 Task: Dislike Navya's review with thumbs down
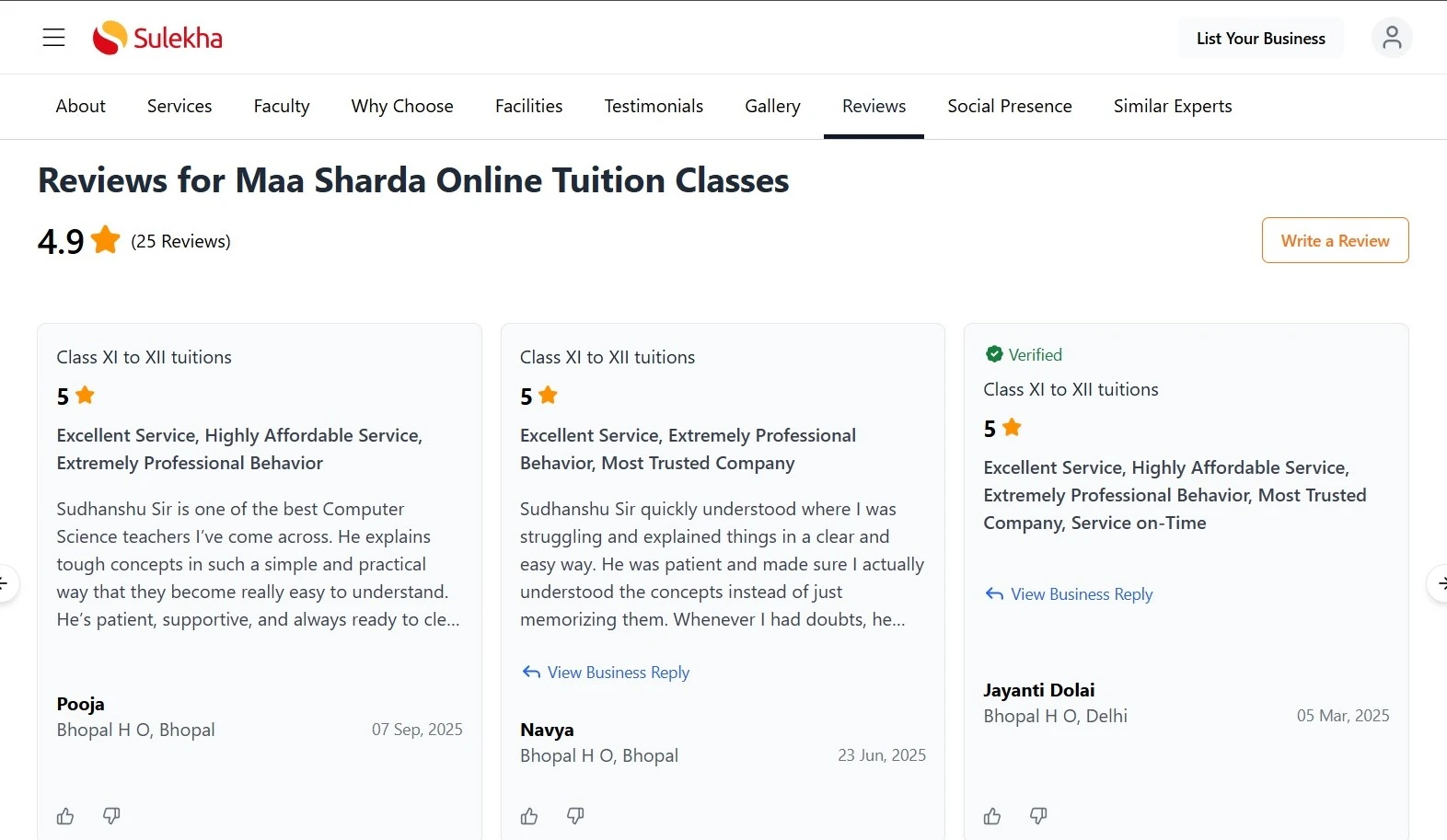click(x=575, y=816)
